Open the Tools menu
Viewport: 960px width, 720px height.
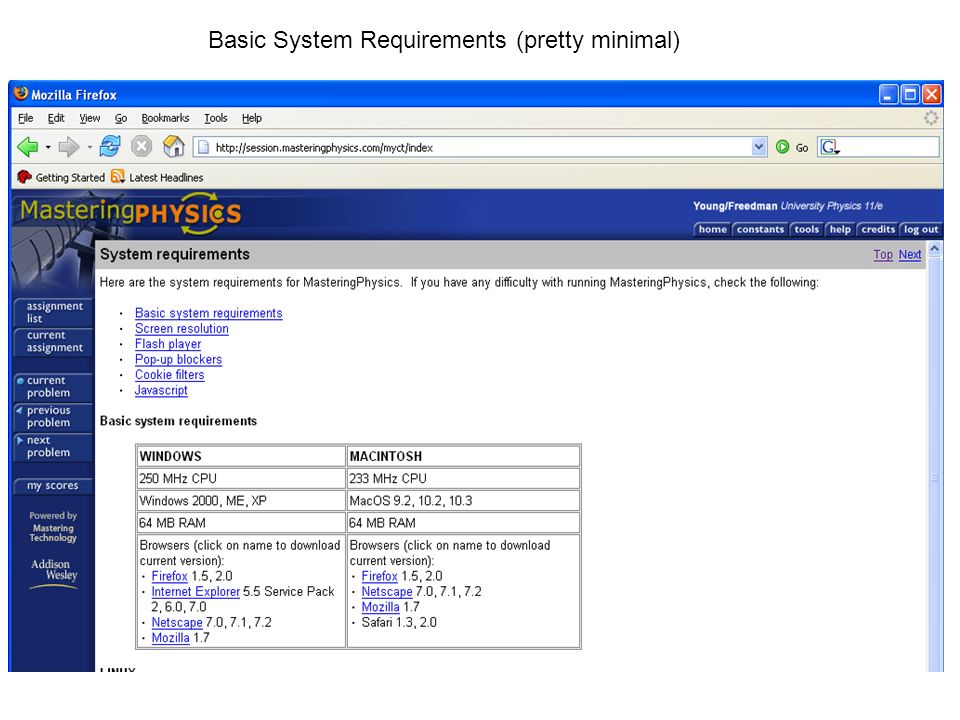pyautogui.click(x=216, y=118)
